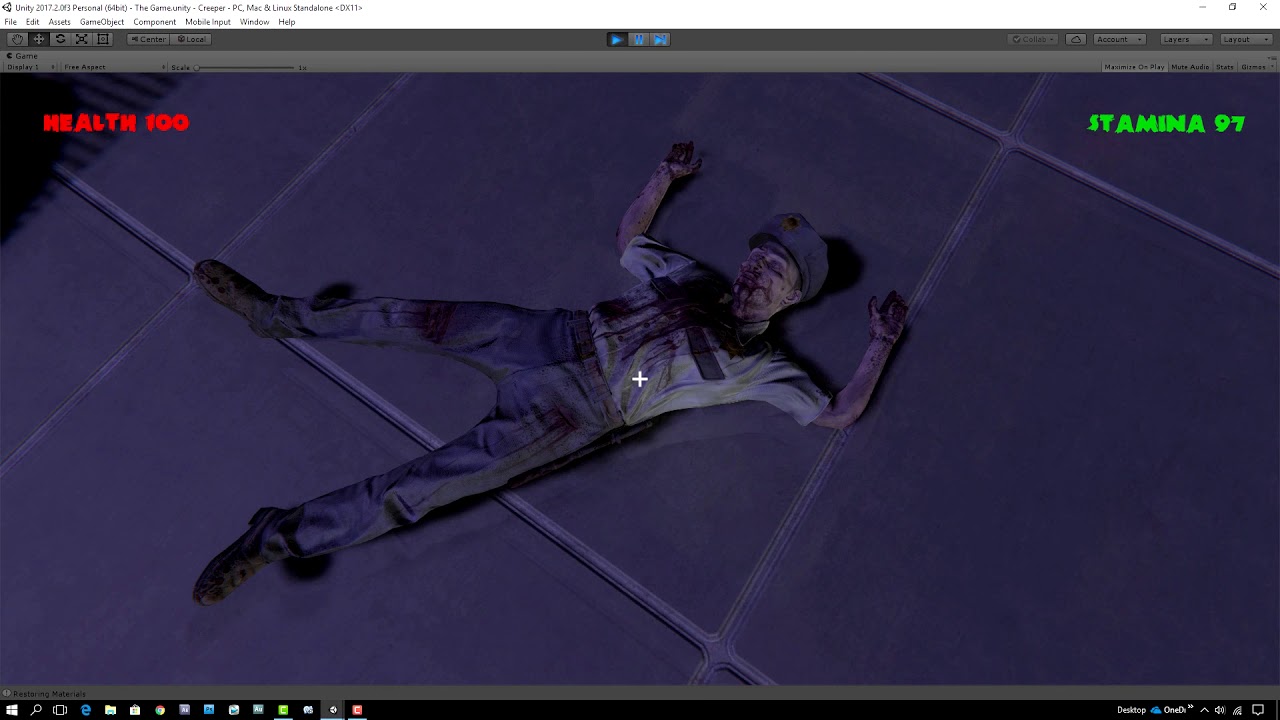The height and width of the screenshot is (720, 1280).
Task: Open the Action Center notifications
Action: click(1258, 710)
